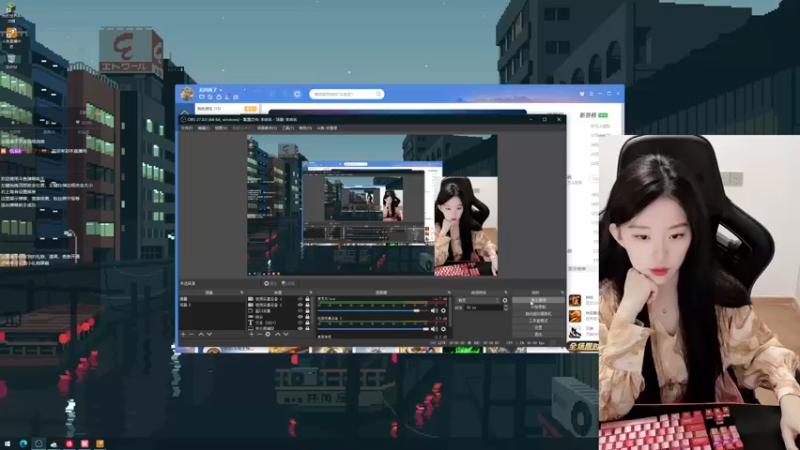Click the Studio Mode button in OBS controls
Image resolution: width=800 pixels, height=450 pixels.
538,321
